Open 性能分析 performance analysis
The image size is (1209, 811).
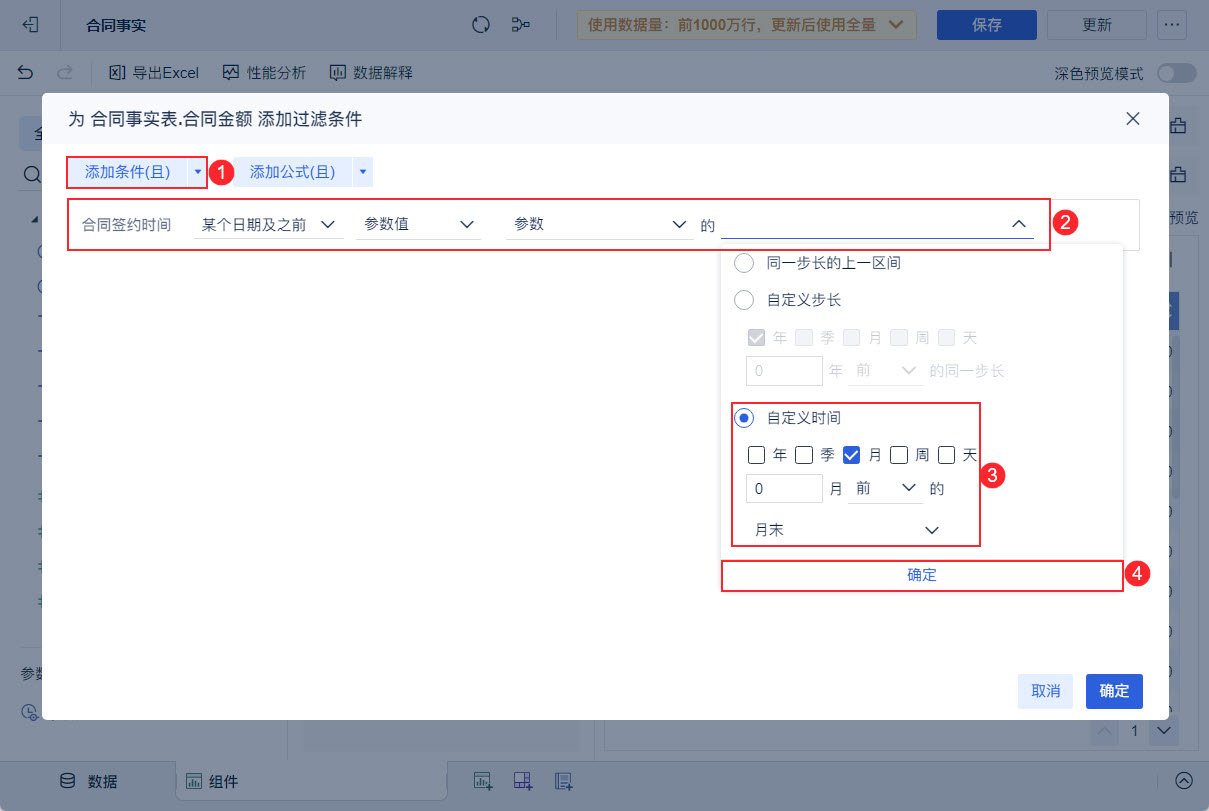click(x=264, y=72)
